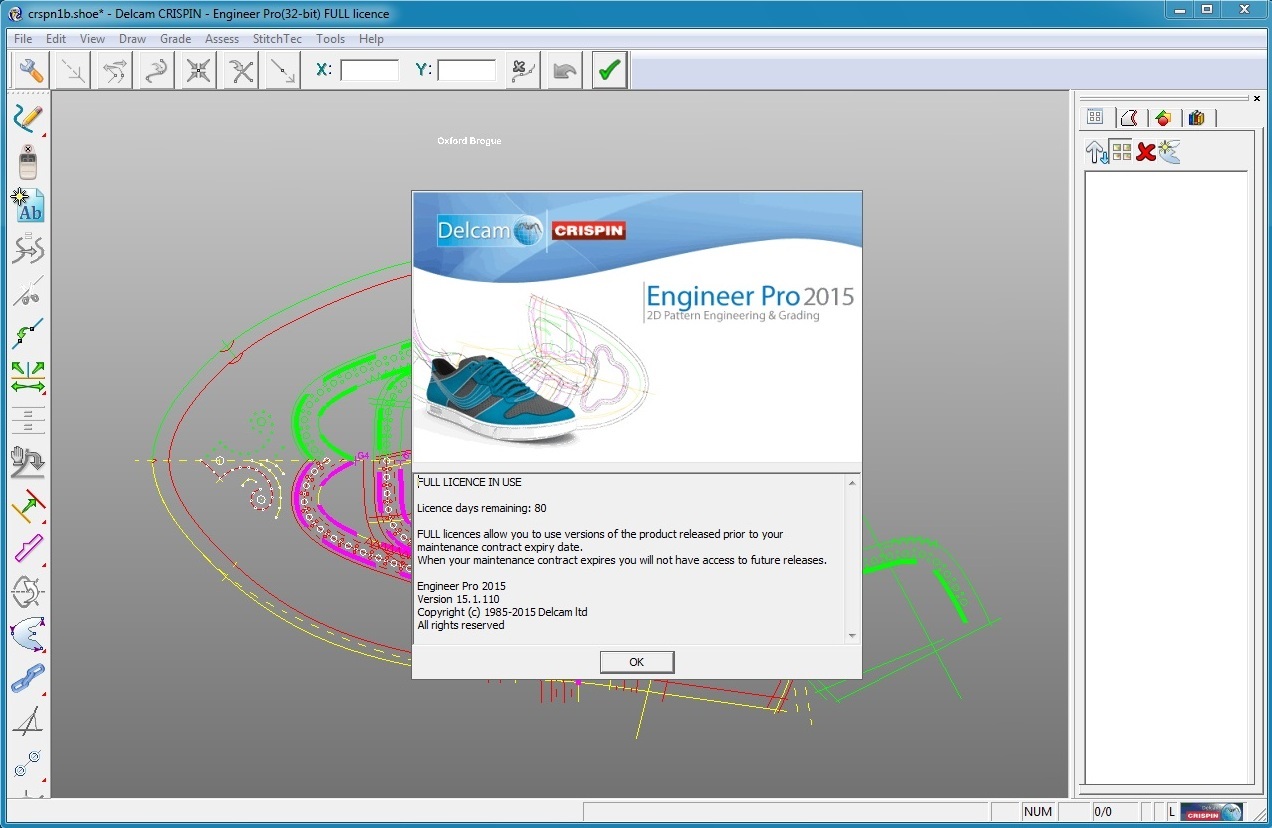
Task: Select the stacked horizontal lines tool
Action: coord(28,419)
